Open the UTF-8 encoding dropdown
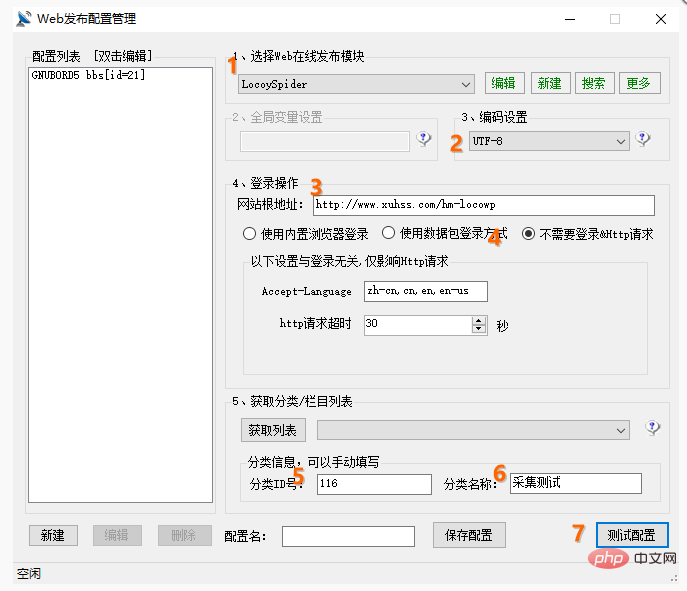 point(621,142)
